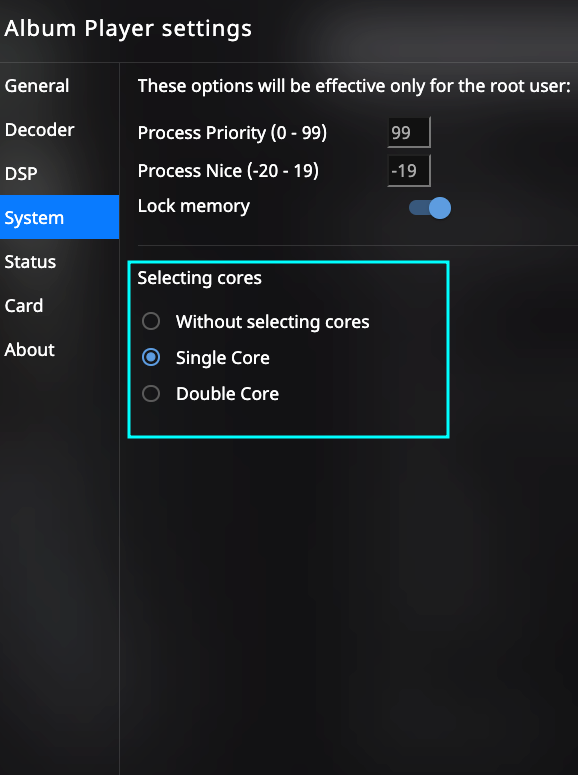Click the Selecting cores group heading
This screenshot has height=775, width=578.
tap(199, 278)
